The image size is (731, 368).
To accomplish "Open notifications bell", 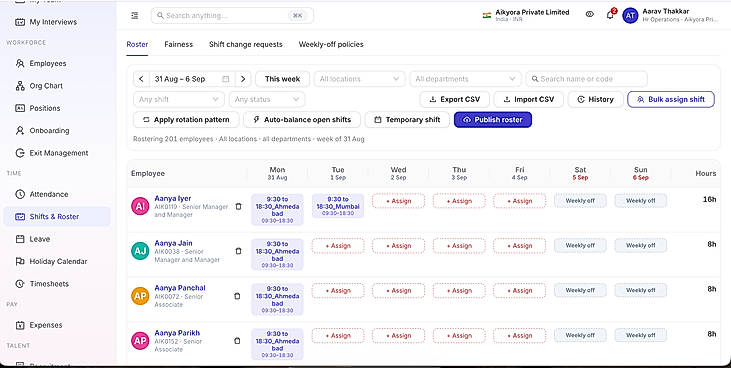I will [610, 15].
